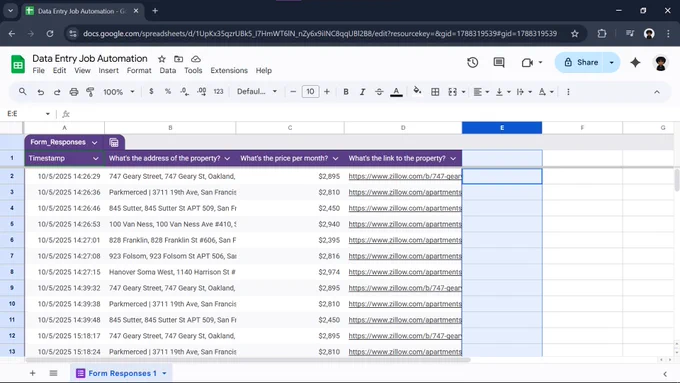Click the Share button
The width and height of the screenshot is (680, 383).
coord(582,62)
